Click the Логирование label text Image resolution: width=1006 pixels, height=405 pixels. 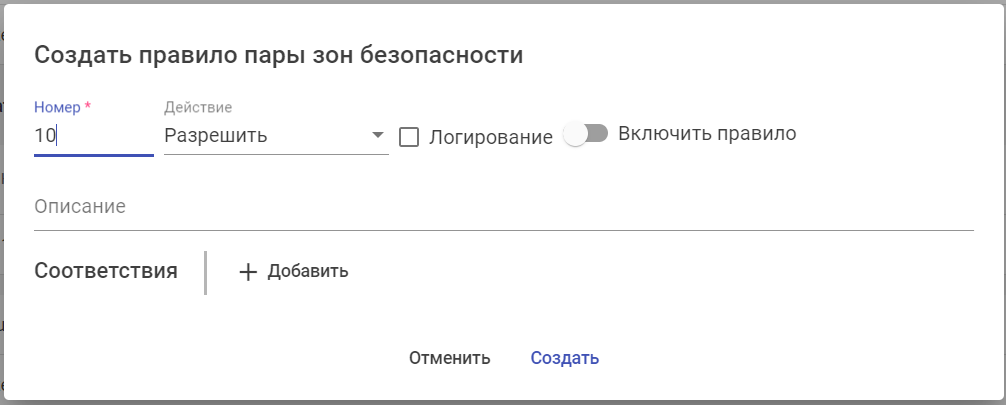490,137
